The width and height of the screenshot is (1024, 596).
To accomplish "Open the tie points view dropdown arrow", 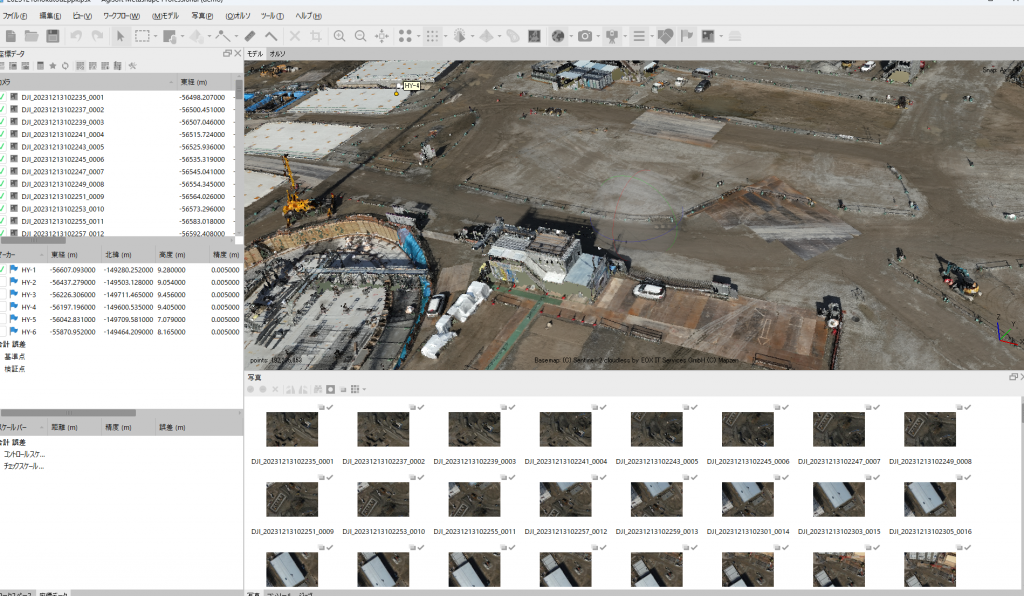I will coord(418,37).
